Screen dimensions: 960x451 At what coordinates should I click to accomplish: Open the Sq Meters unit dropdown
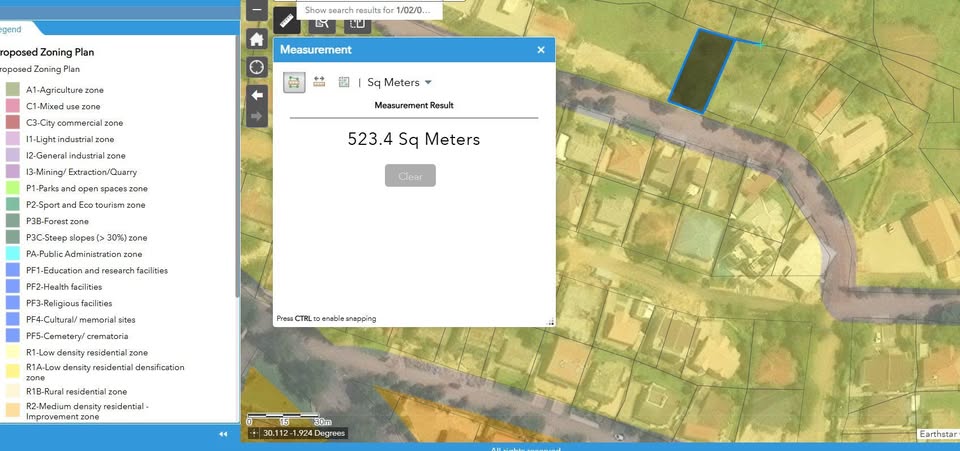click(x=399, y=82)
